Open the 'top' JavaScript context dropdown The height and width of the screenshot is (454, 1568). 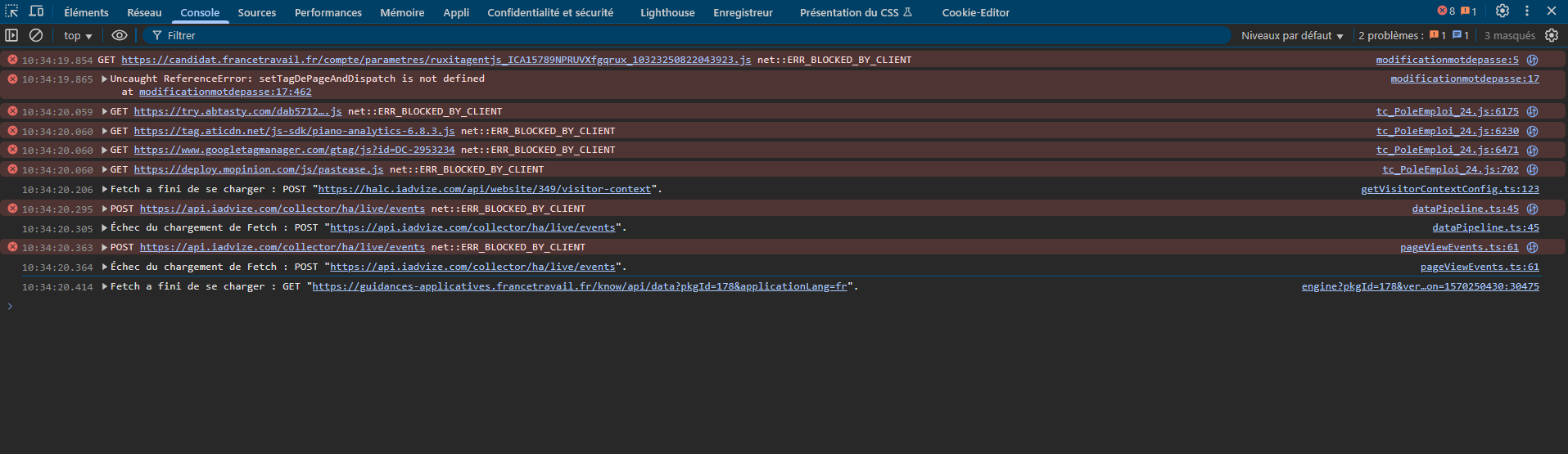(x=78, y=35)
